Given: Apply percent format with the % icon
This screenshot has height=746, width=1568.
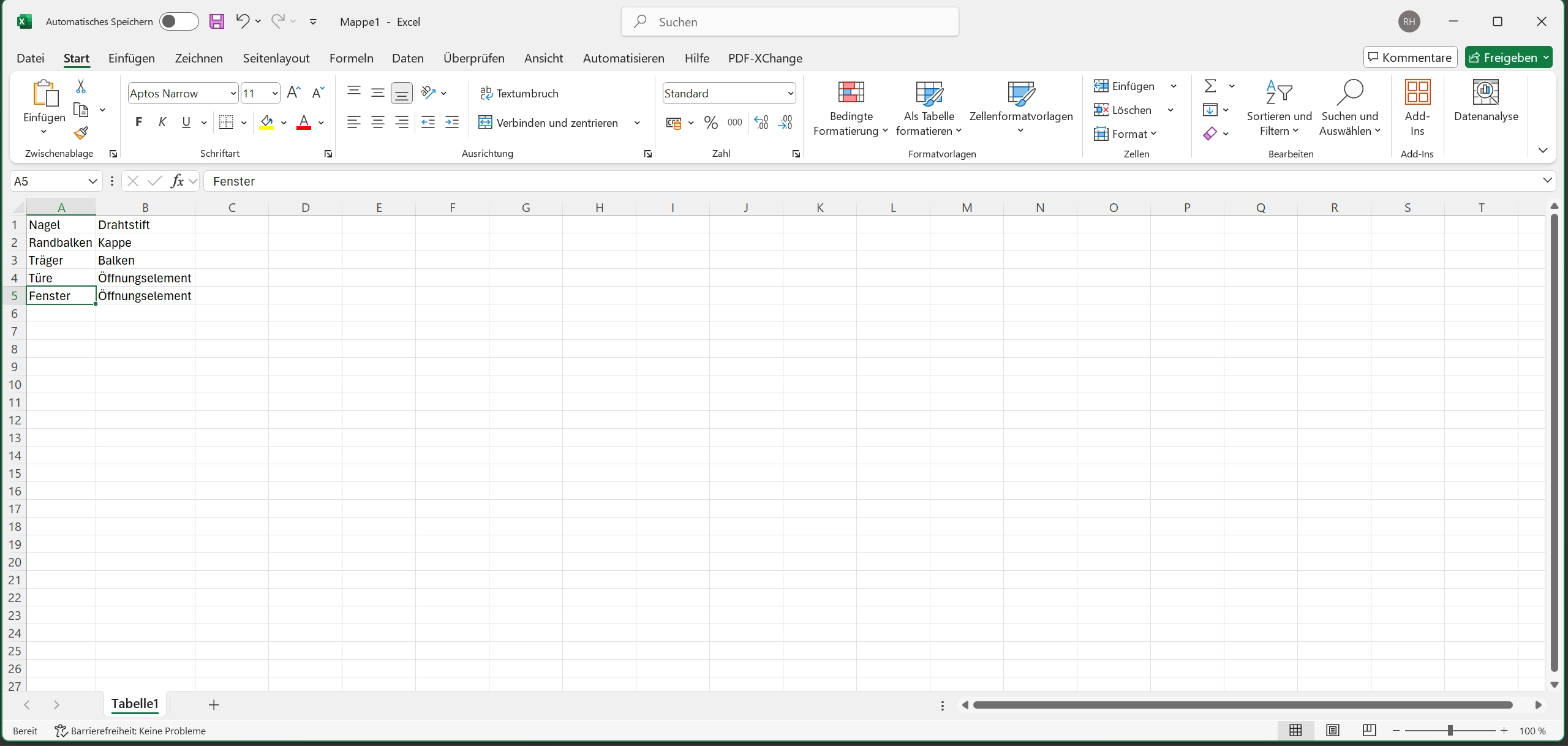Looking at the screenshot, I should pyautogui.click(x=710, y=122).
